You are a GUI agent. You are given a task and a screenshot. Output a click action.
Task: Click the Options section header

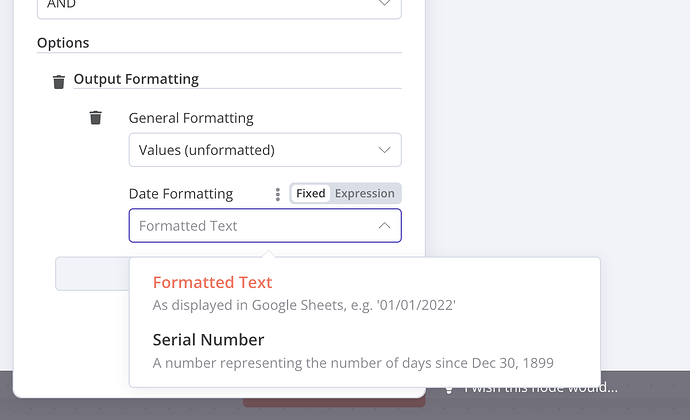pos(63,43)
